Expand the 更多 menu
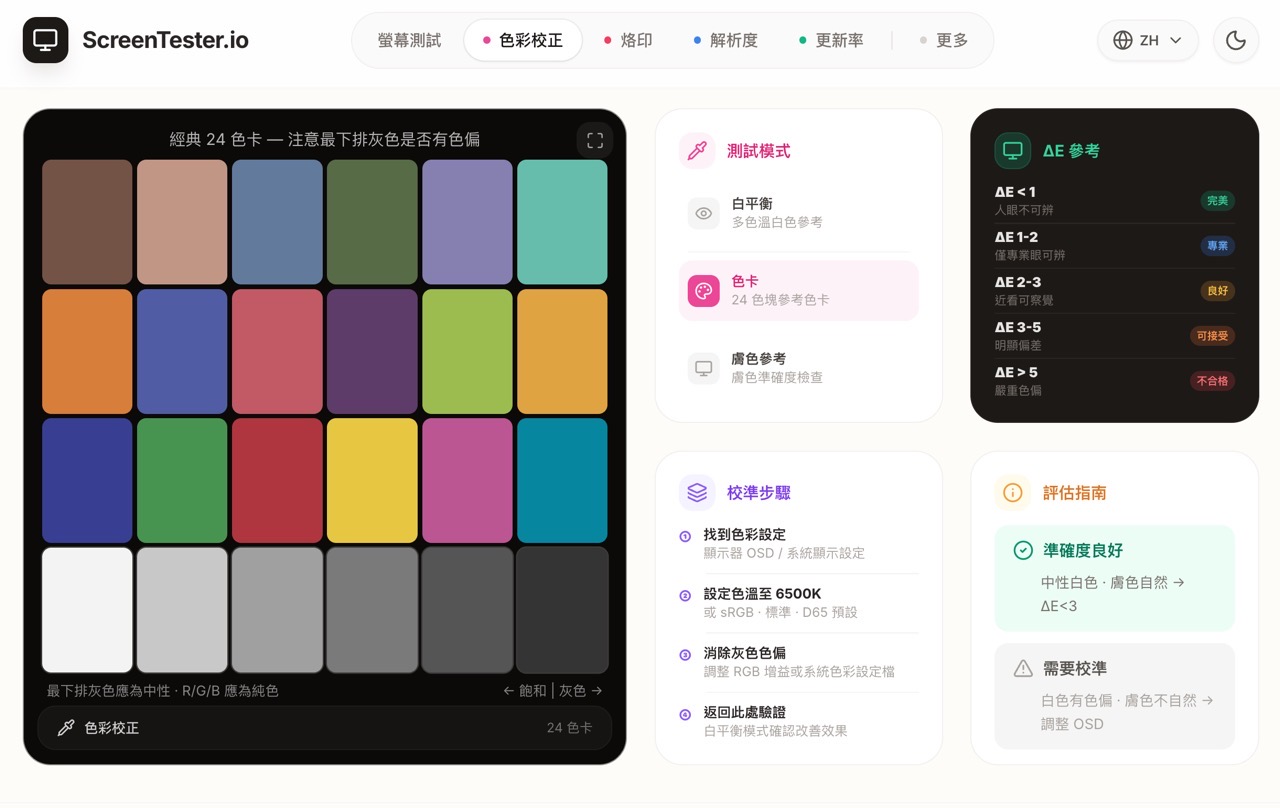This screenshot has width=1280, height=808. coord(944,40)
